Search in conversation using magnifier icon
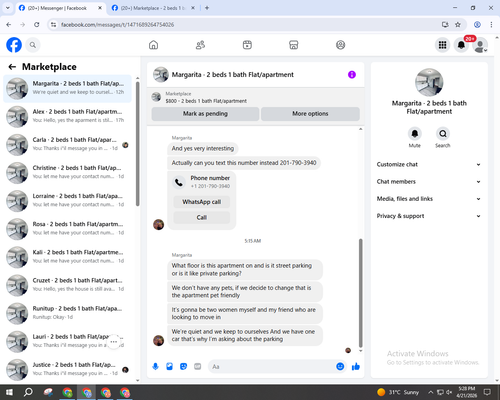Screen dimensions: 500x400 tap(443, 134)
